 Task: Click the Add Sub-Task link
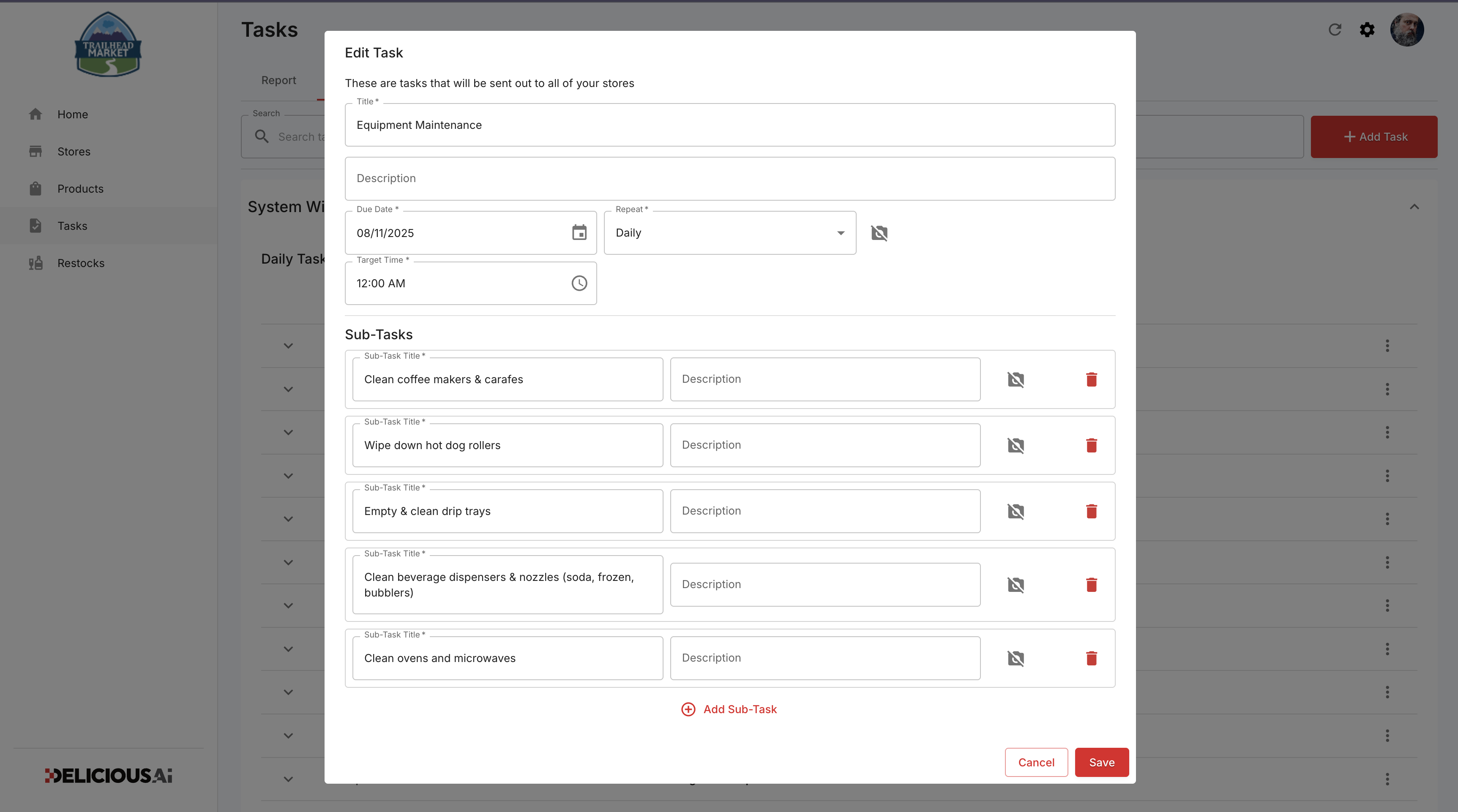pyautogui.click(x=729, y=709)
